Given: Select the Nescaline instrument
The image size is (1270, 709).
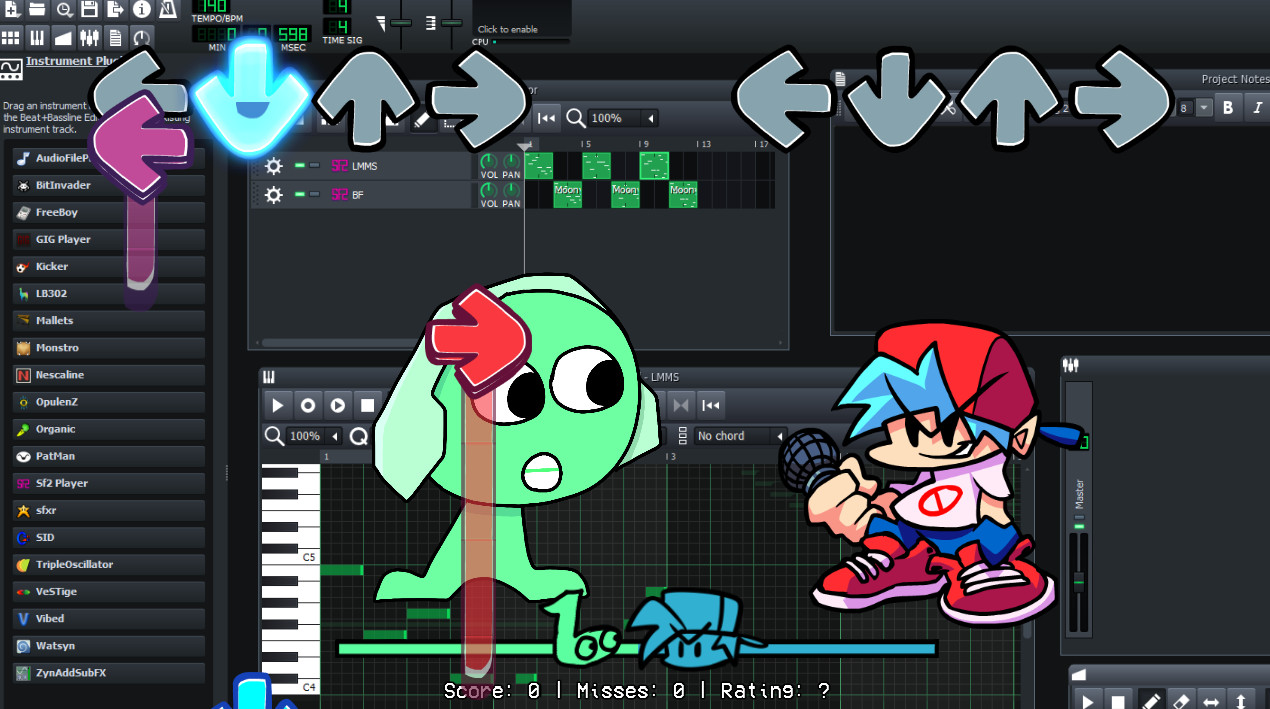Looking at the screenshot, I should 109,374.
